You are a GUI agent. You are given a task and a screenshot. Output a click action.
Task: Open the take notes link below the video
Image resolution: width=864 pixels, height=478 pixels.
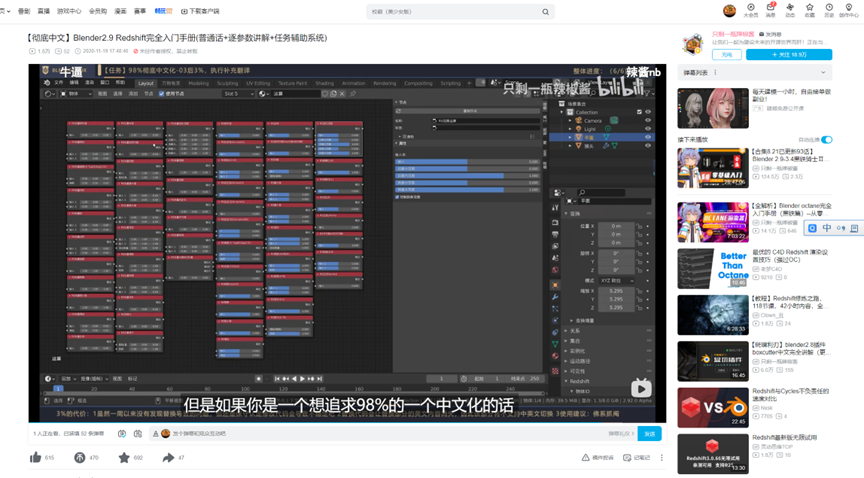point(636,458)
